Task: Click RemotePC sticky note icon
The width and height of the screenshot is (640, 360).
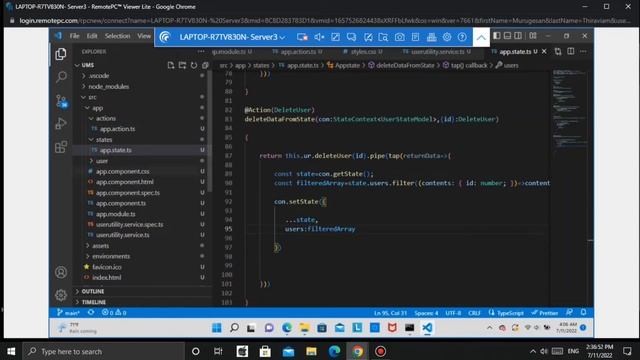Action: 368,37
